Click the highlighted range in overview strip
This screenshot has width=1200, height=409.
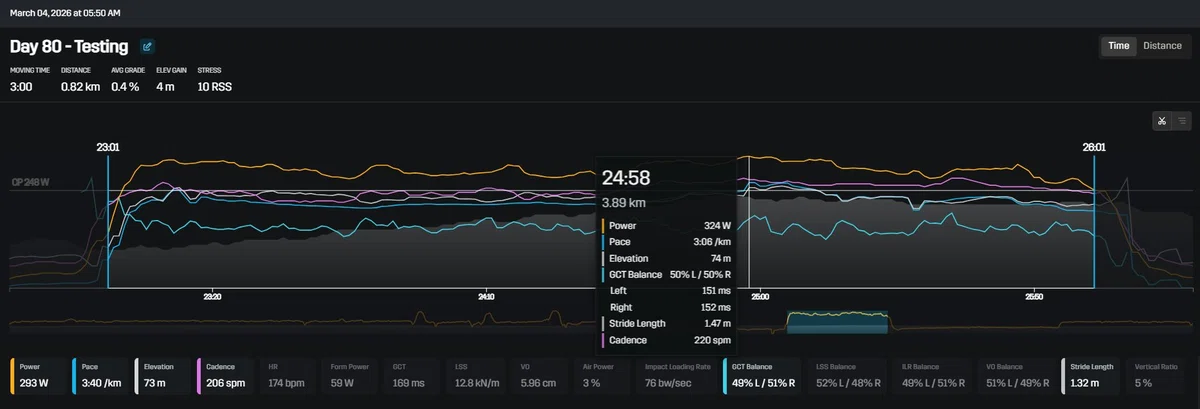pyautogui.click(x=838, y=322)
